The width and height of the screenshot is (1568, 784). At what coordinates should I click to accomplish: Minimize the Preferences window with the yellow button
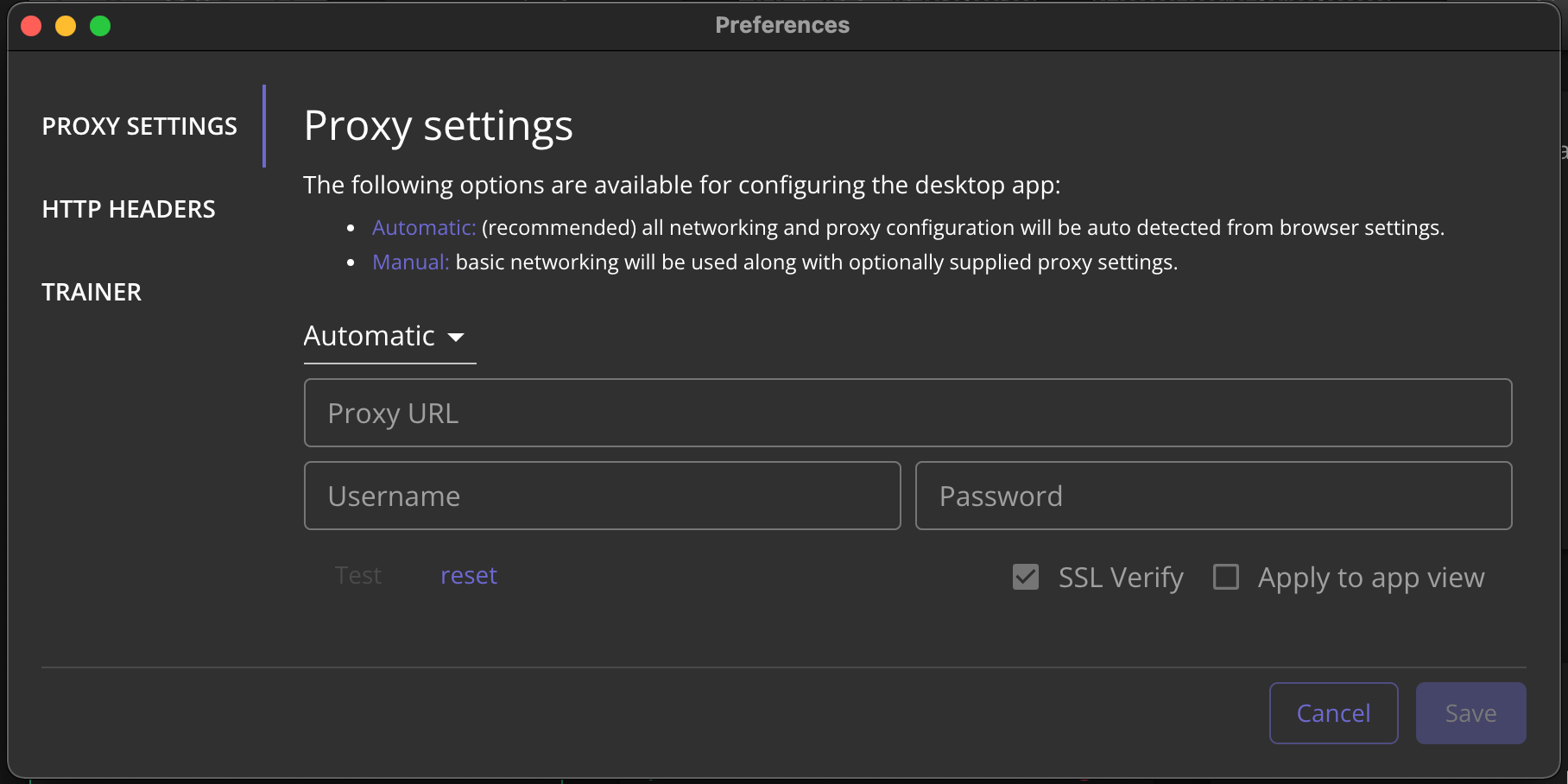tap(66, 26)
